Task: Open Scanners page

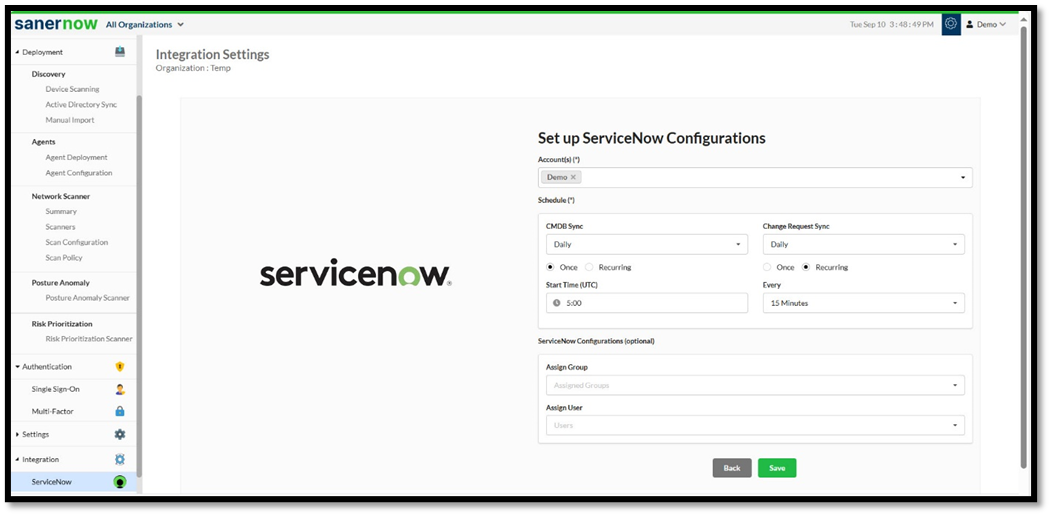Action: click(x=60, y=227)
